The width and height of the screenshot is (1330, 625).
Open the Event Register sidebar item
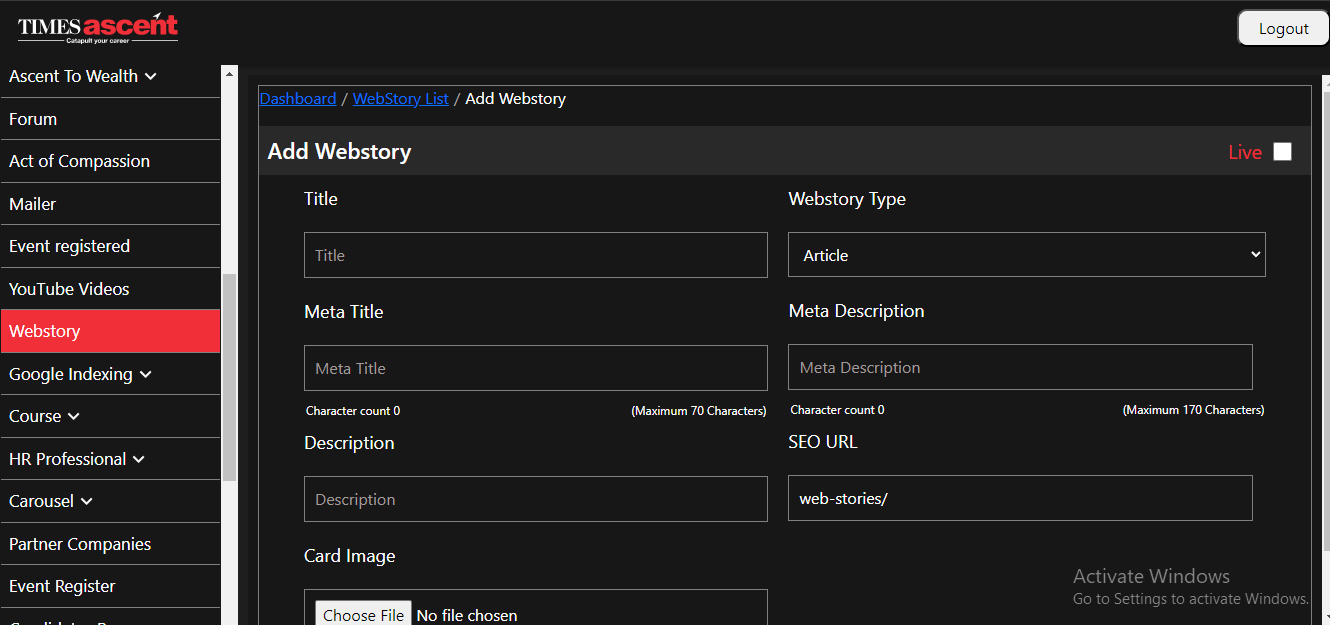(110, 586)
